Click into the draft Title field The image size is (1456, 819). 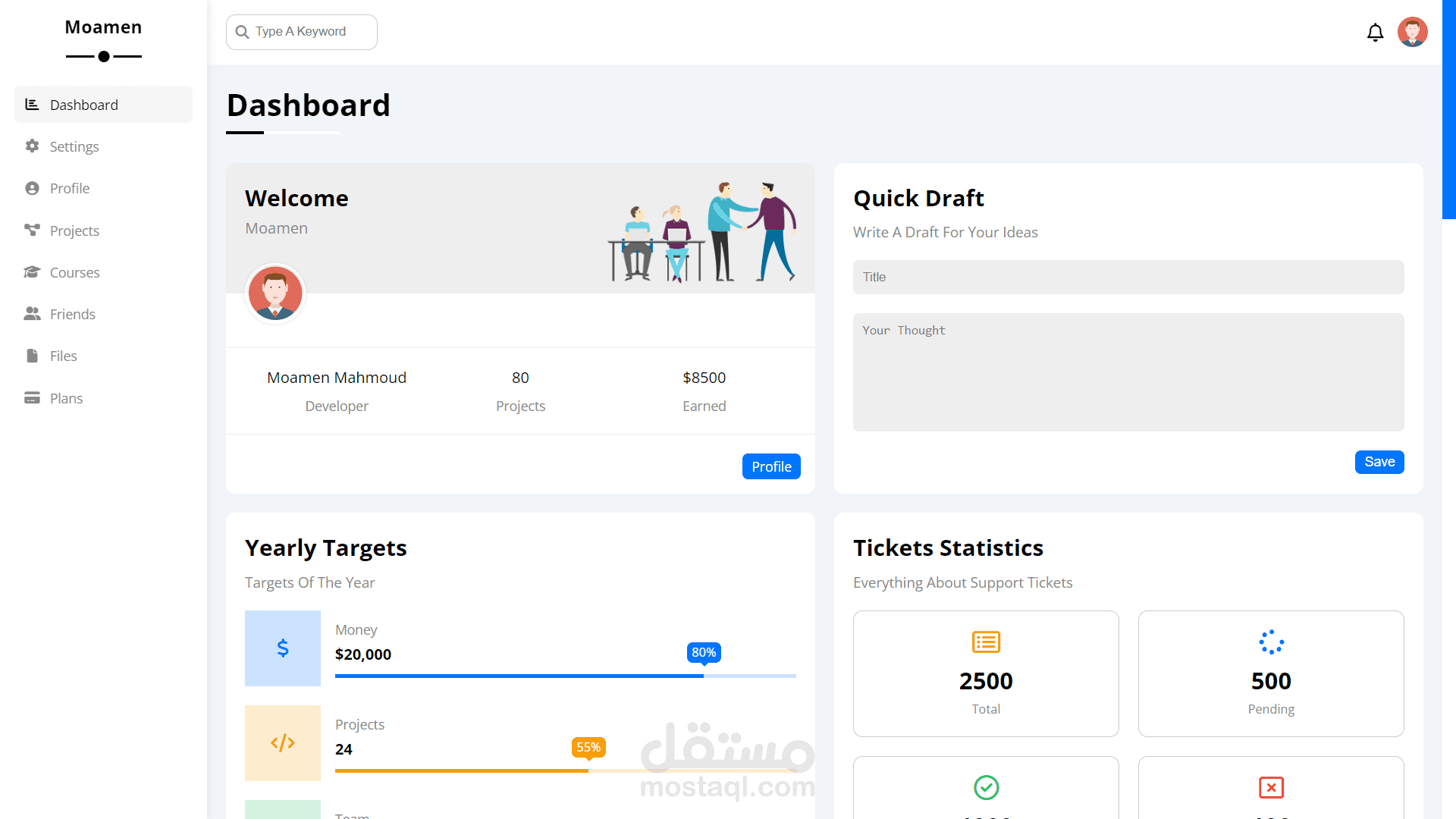(1128, 277)
